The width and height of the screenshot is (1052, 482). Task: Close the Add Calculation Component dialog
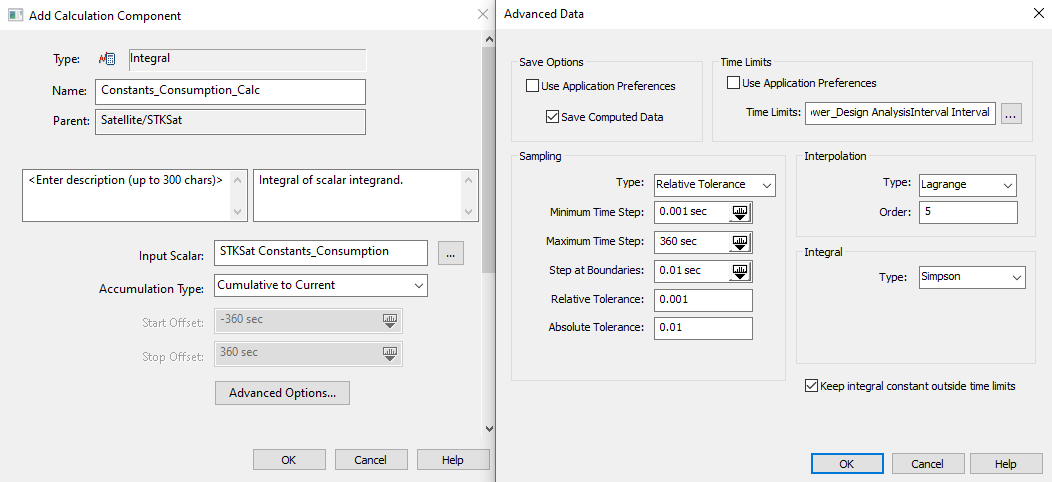(482, 14)
